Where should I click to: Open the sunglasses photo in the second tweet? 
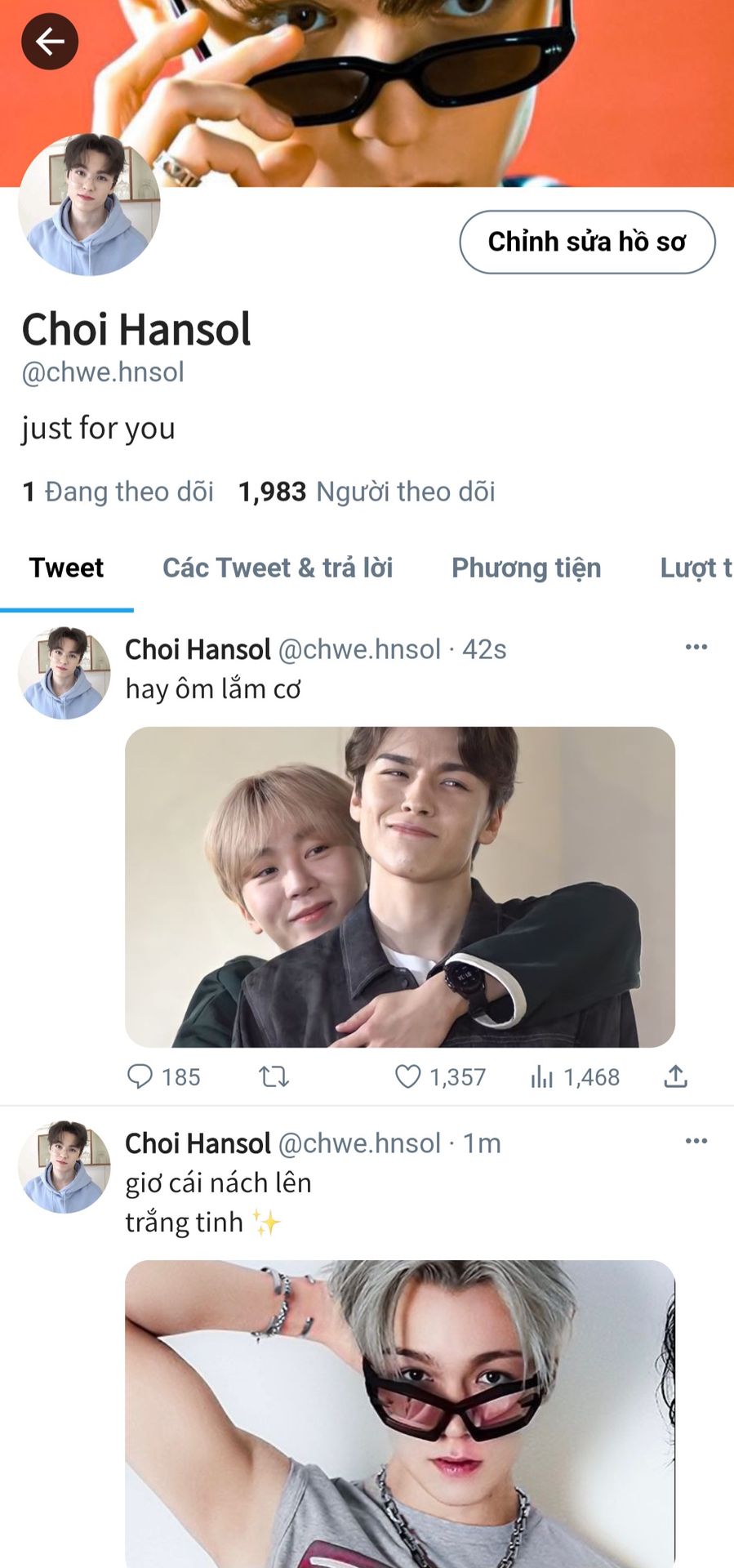click(400, 1413)
